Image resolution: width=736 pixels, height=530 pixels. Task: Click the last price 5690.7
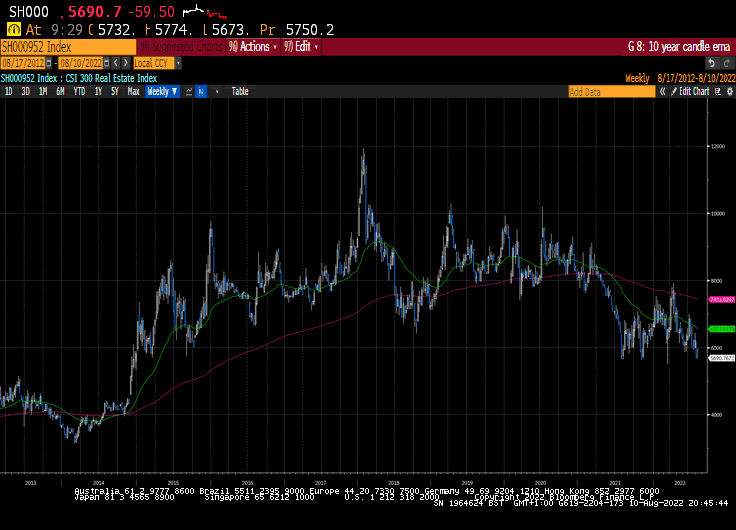(95, 12)
